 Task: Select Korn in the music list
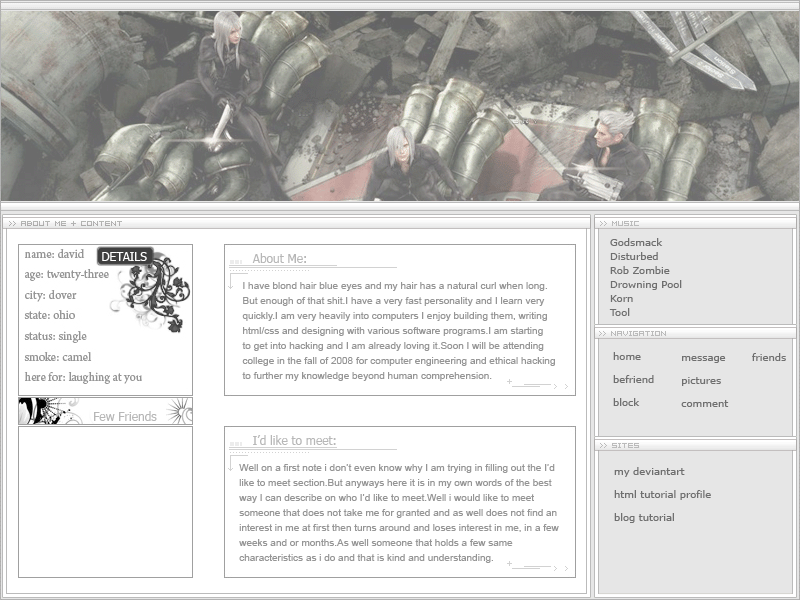tap(621, 298)
